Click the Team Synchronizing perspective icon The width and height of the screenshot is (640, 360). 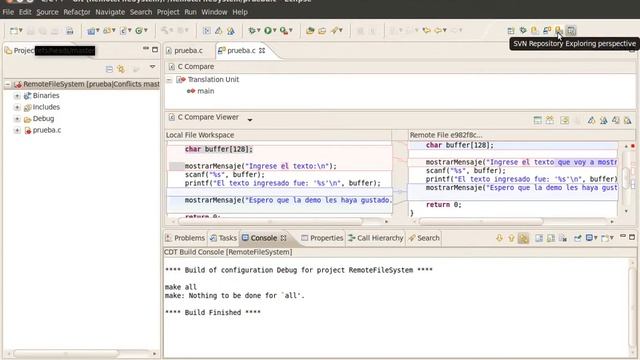(x=547, y=31)
